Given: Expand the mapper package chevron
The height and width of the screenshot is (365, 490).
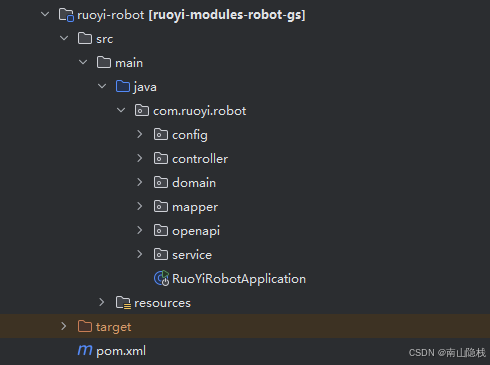Looking at the screenshot, I should pyautogui.click(x=140, y=206).
